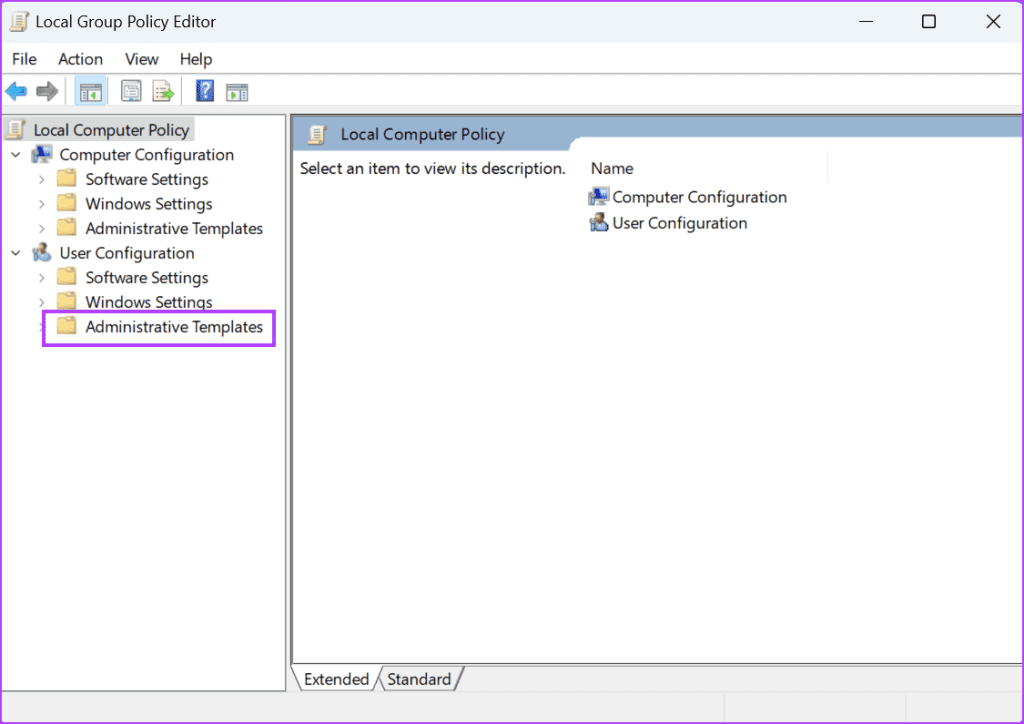Click Administrative Templates folder icon under Computer Configuration
1024x724 pixels.
67,228
